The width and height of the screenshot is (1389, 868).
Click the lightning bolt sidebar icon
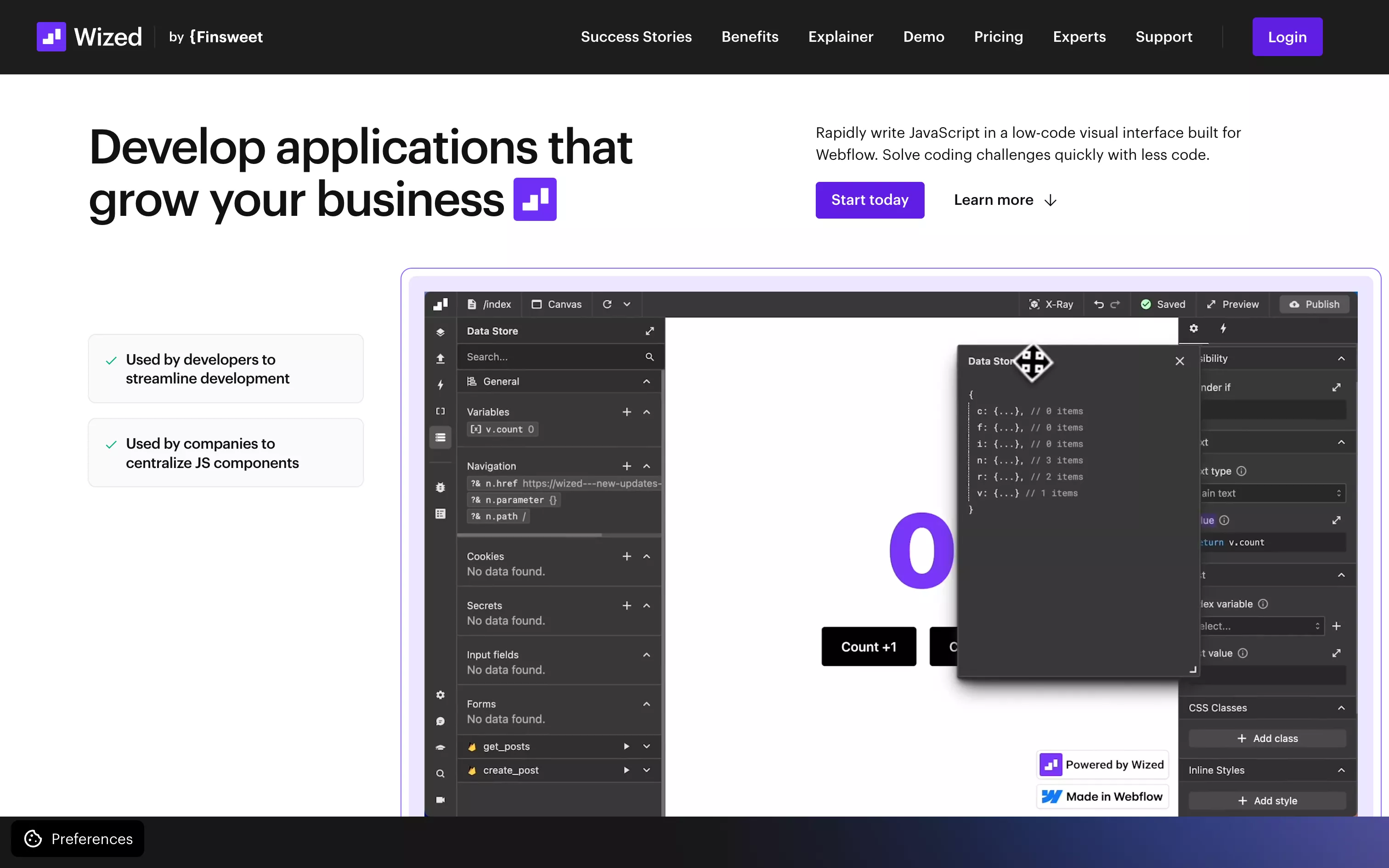[440, 385]
